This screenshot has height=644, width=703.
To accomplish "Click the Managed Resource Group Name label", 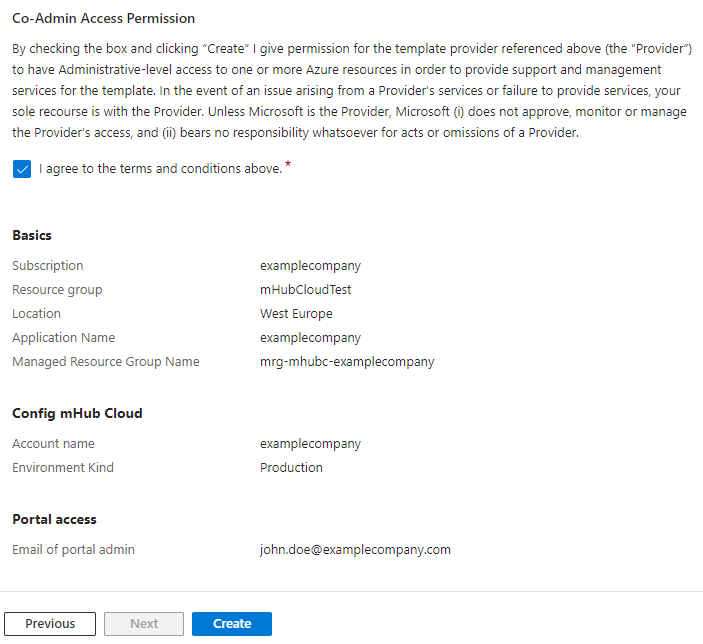I will (106, 362).
